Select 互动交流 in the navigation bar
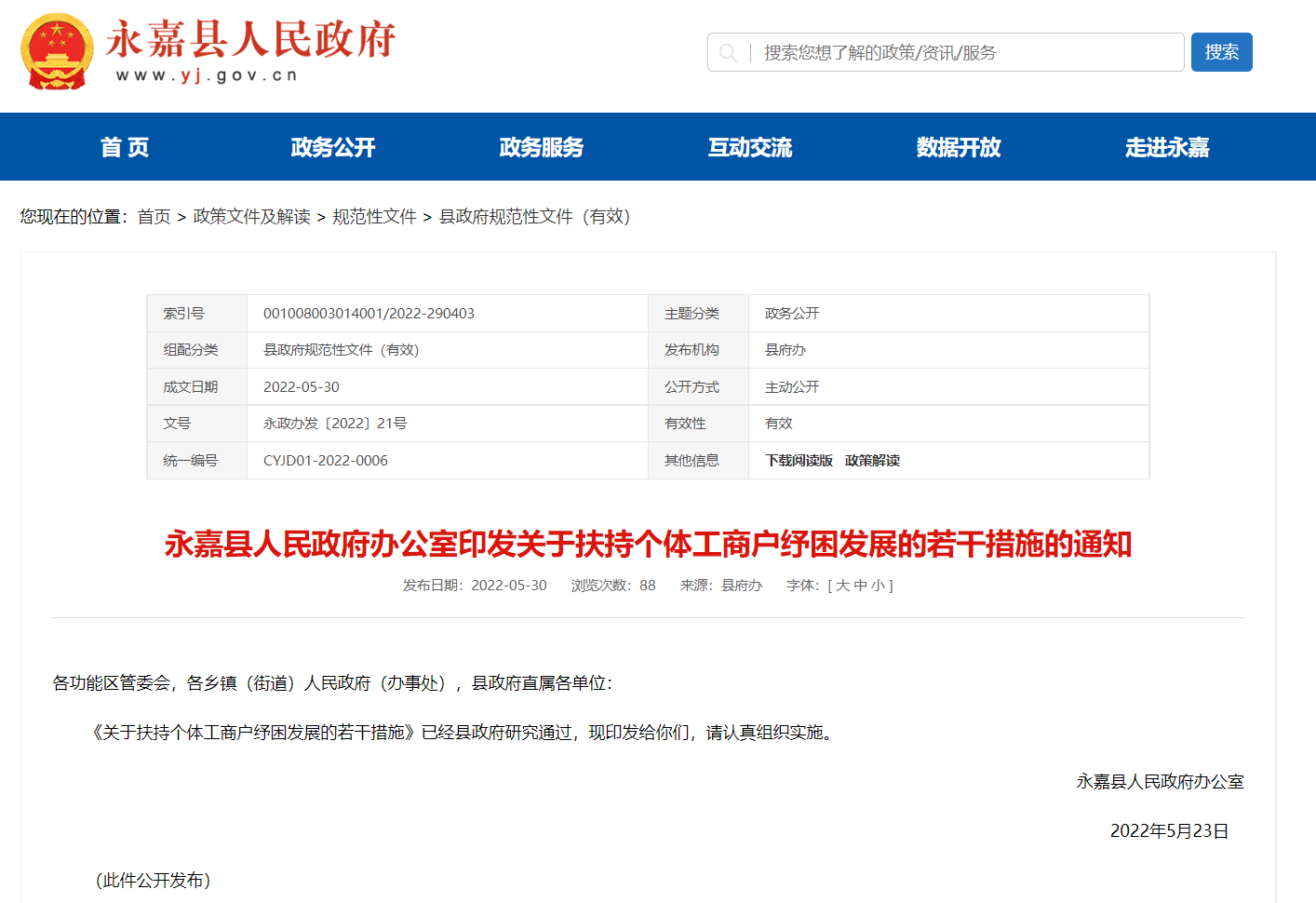This screenshot has height=903, width=1316. tap(750, 147)
